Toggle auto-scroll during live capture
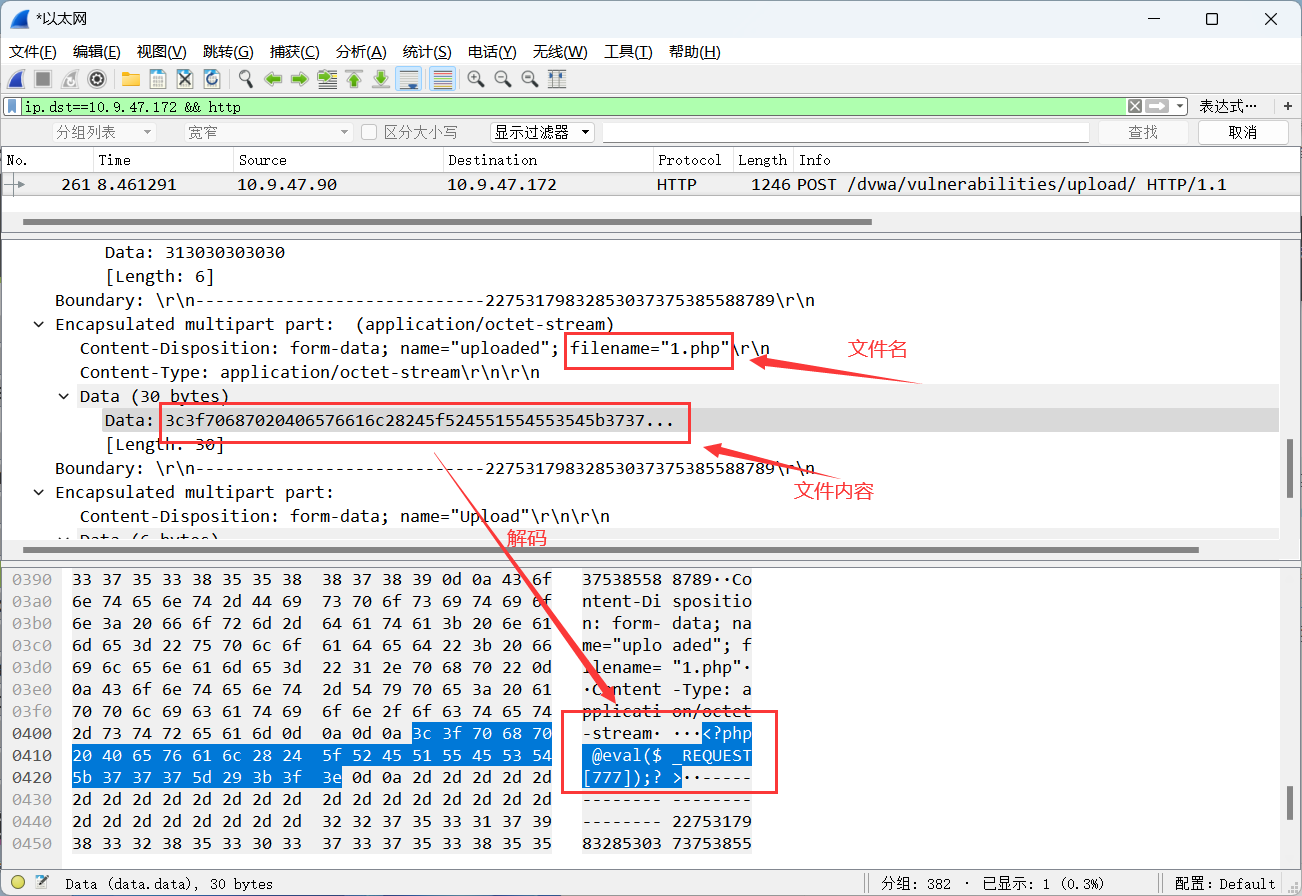 coord(408,79)
